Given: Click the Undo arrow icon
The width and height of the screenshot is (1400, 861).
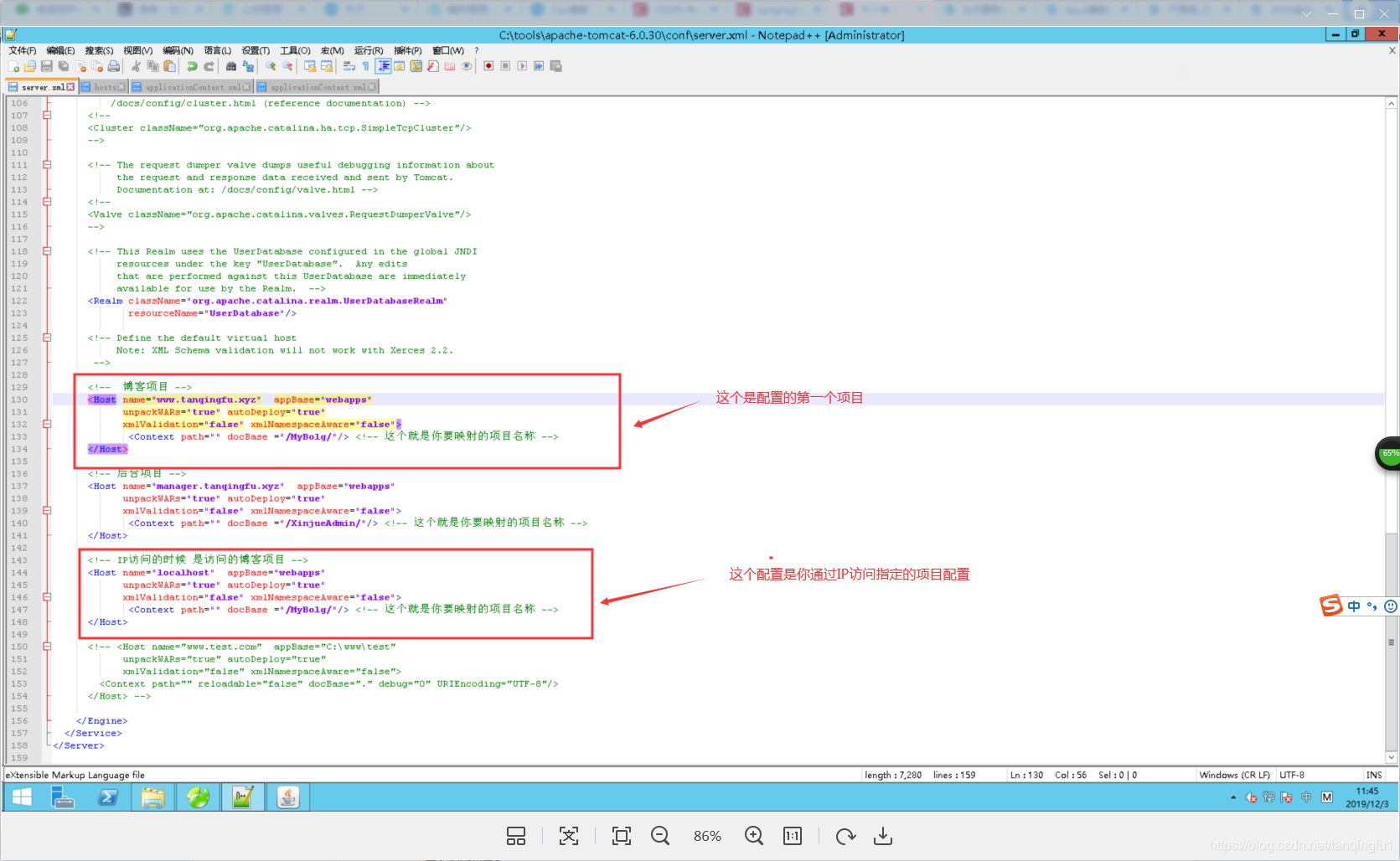Looking at the screenshot, I should coord(192,66).
